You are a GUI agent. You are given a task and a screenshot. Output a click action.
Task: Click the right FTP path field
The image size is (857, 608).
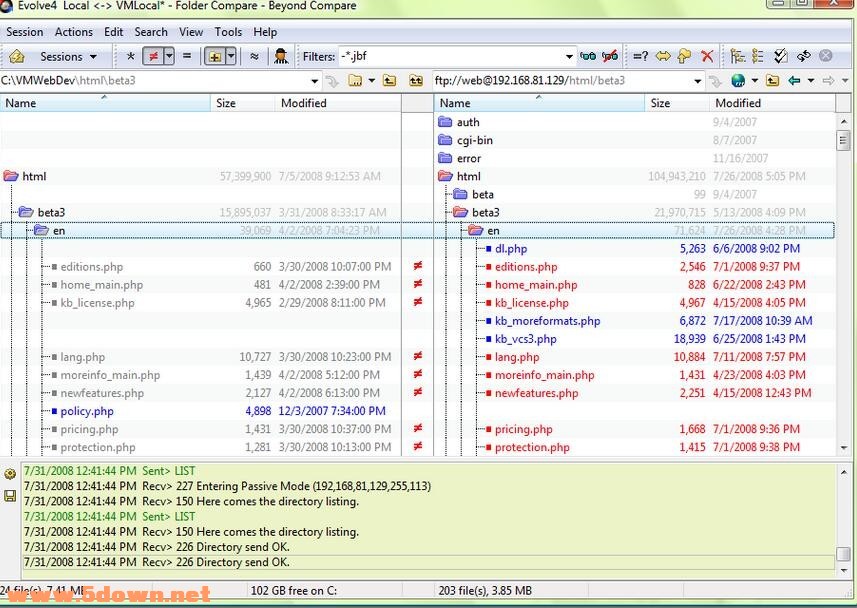[563, 81]
